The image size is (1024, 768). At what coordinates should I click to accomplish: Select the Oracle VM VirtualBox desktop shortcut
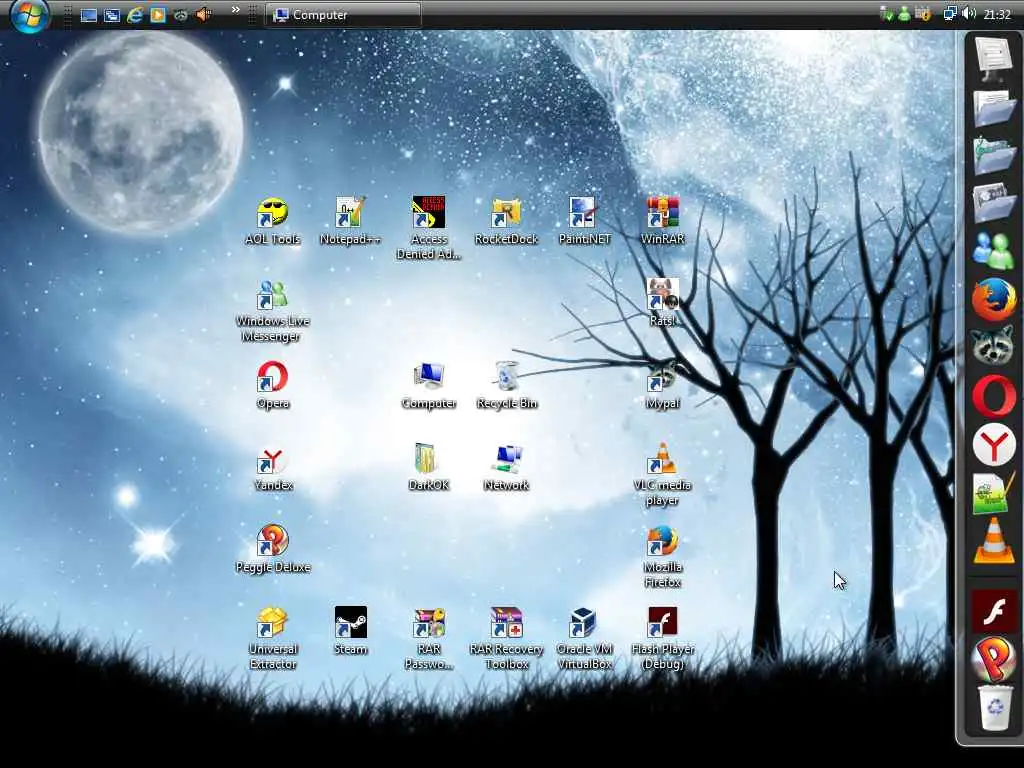click(584, 639)
